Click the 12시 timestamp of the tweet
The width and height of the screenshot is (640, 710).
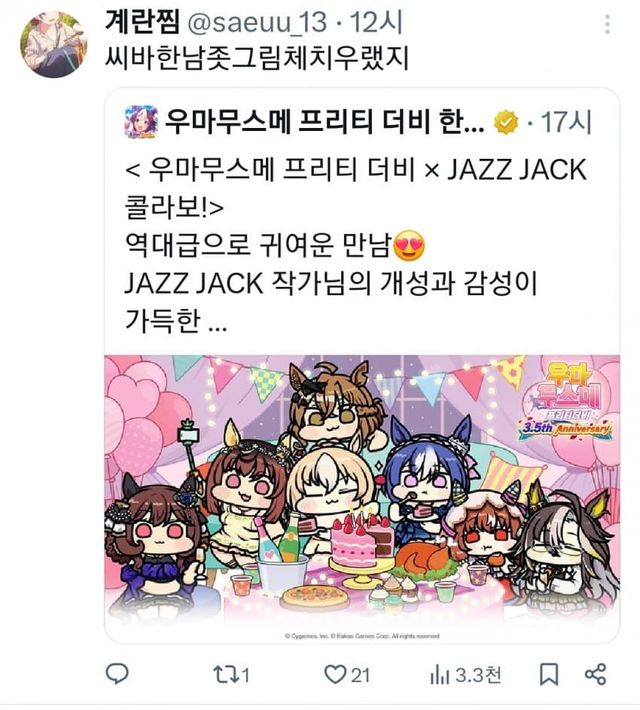click(x=376, y=23)
